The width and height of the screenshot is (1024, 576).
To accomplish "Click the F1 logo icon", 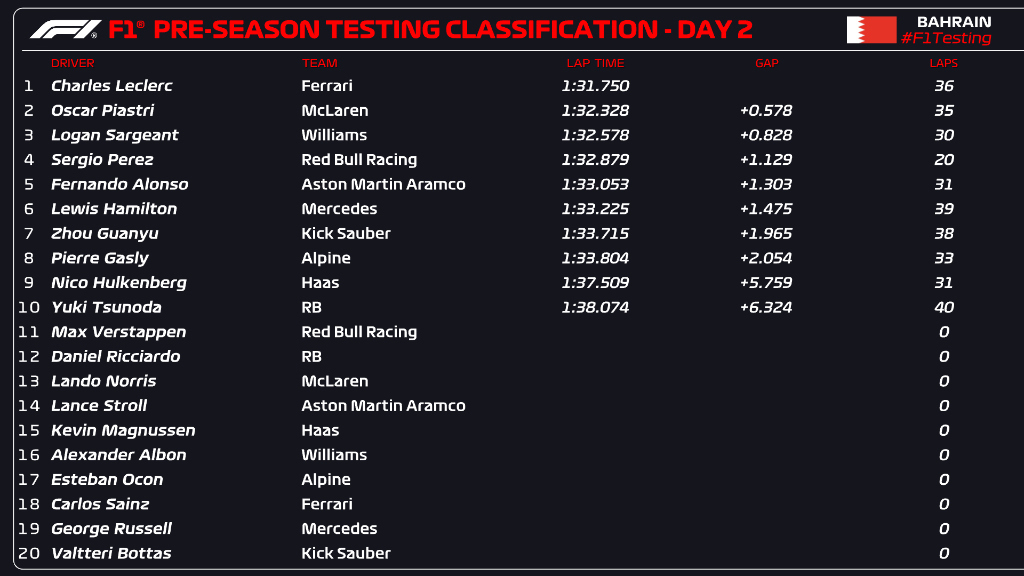I will pos(65,29).
